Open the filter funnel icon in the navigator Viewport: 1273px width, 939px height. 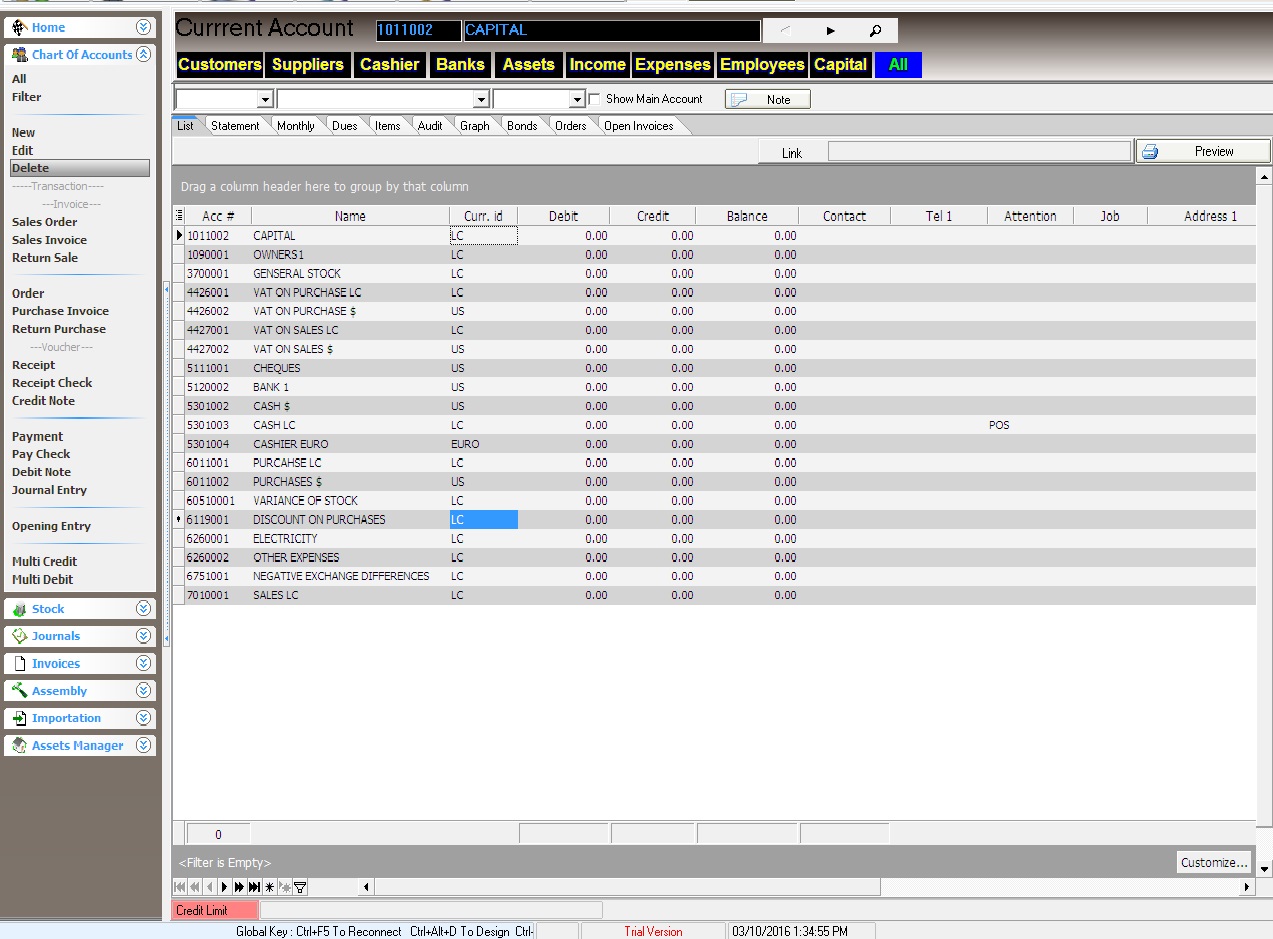click(300, 887)
